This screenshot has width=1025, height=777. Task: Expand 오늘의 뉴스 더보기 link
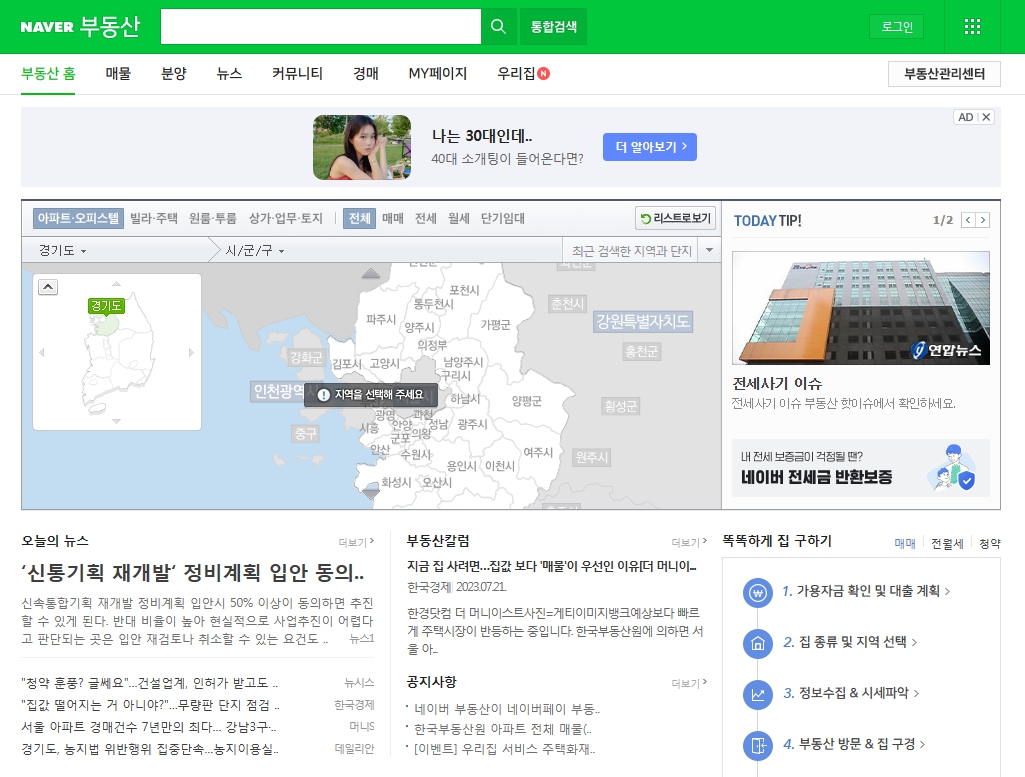tap(356, 542)
